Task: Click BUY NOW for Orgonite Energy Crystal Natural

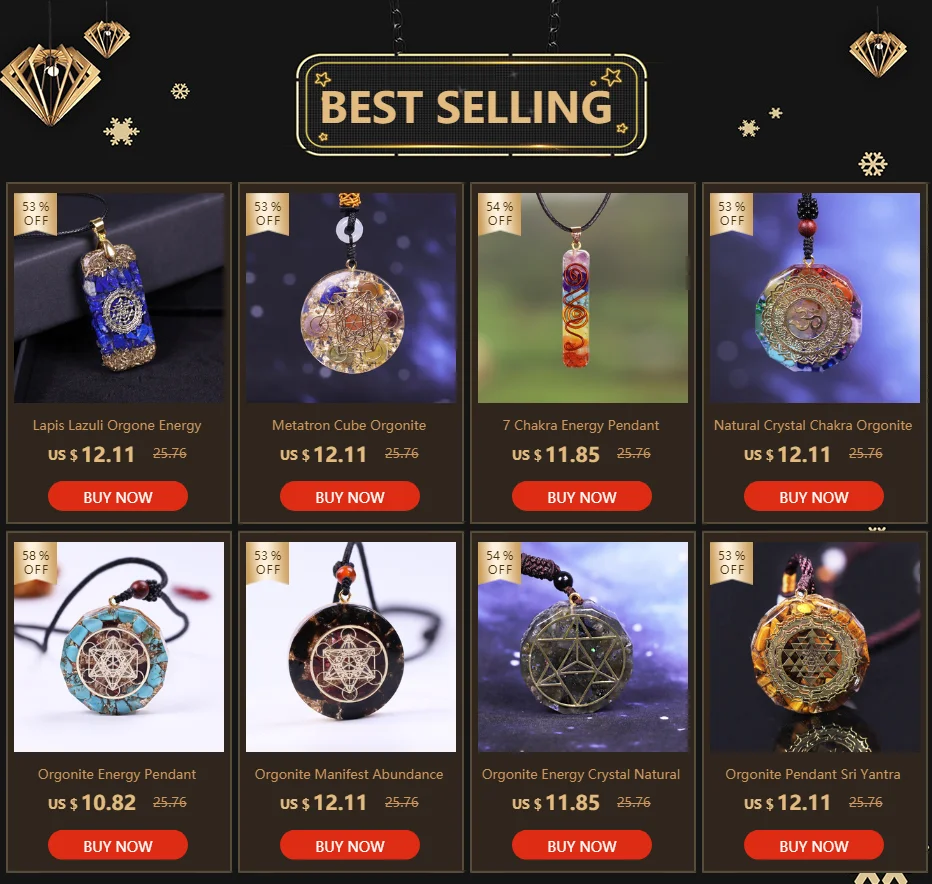Action: (x=581, y=845)
